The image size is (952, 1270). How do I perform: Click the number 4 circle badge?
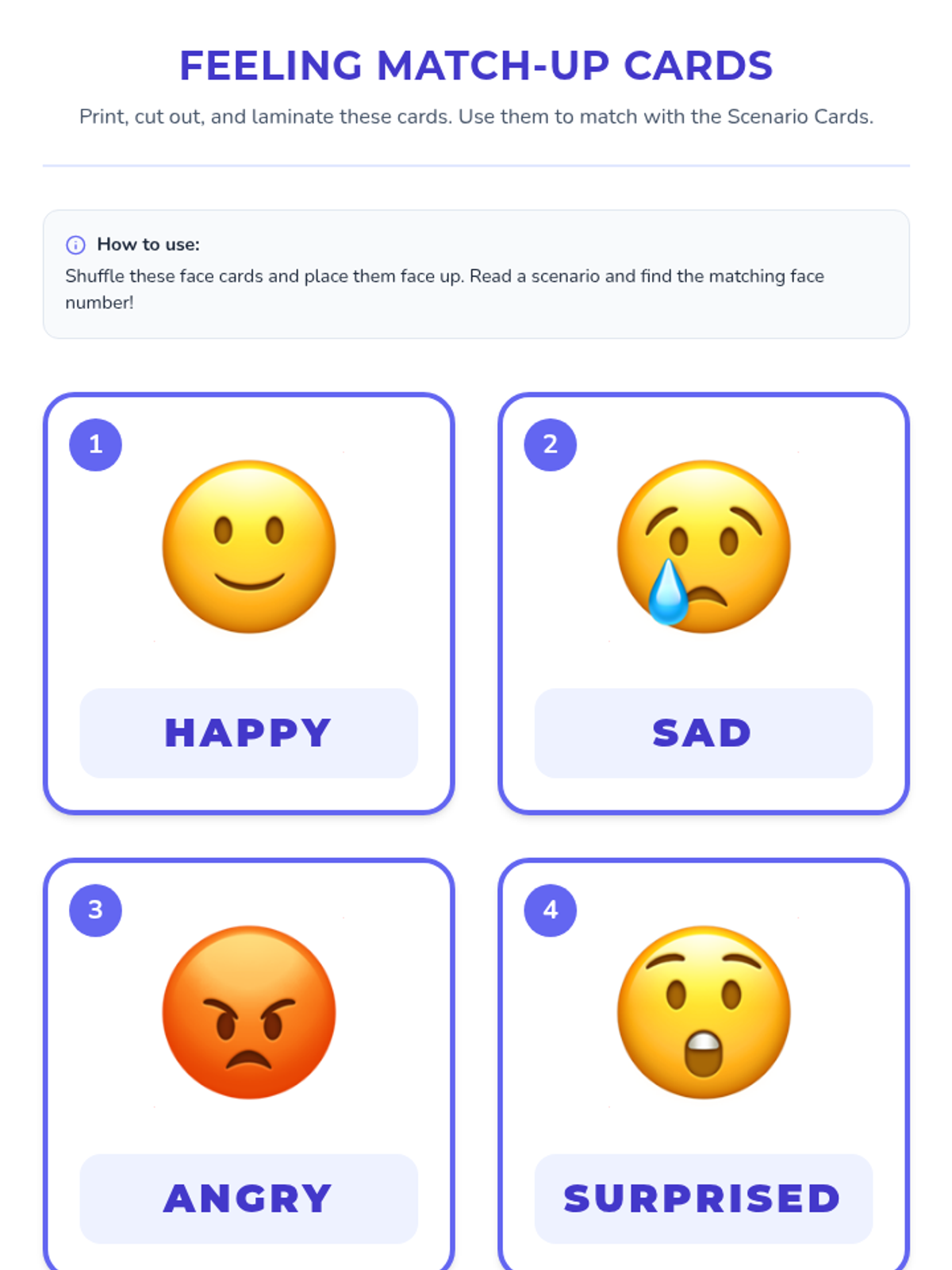(x=550, y=910)
